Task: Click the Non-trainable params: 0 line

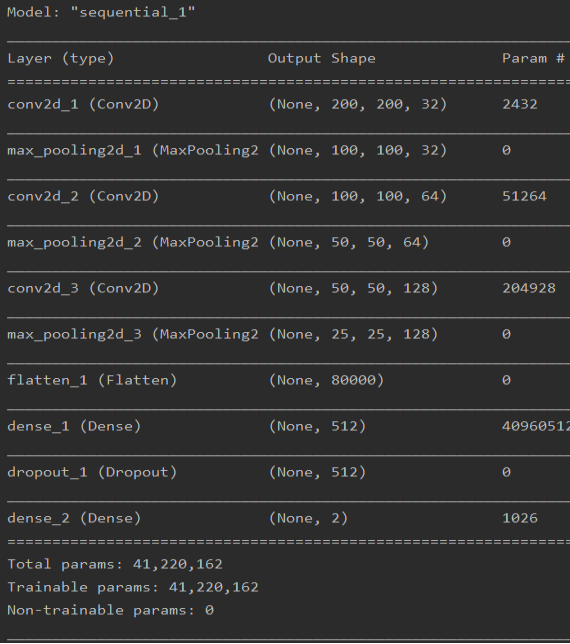Action: click(x=110, y=610)
